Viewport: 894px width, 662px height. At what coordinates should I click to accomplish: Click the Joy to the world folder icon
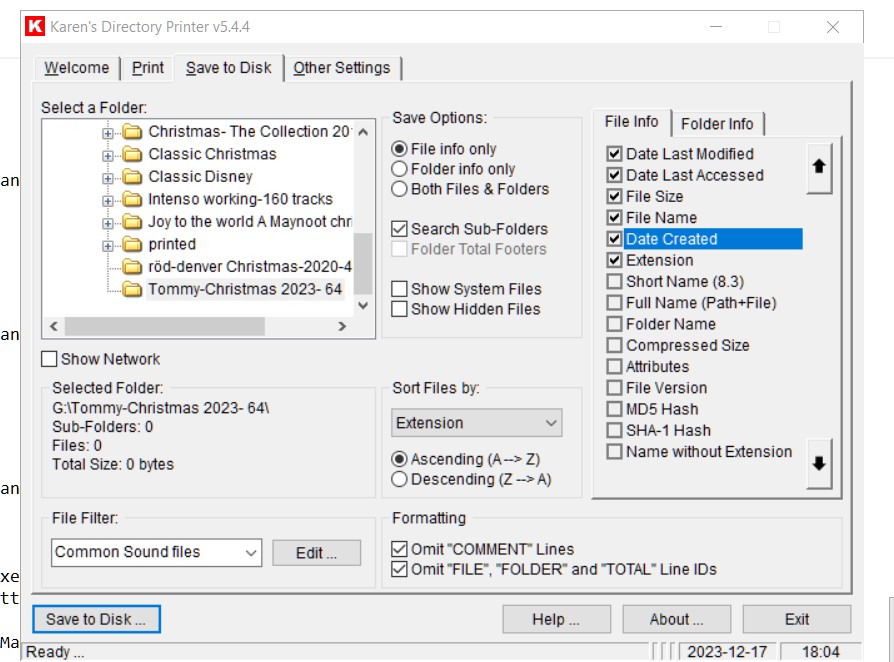click(132, 222)
